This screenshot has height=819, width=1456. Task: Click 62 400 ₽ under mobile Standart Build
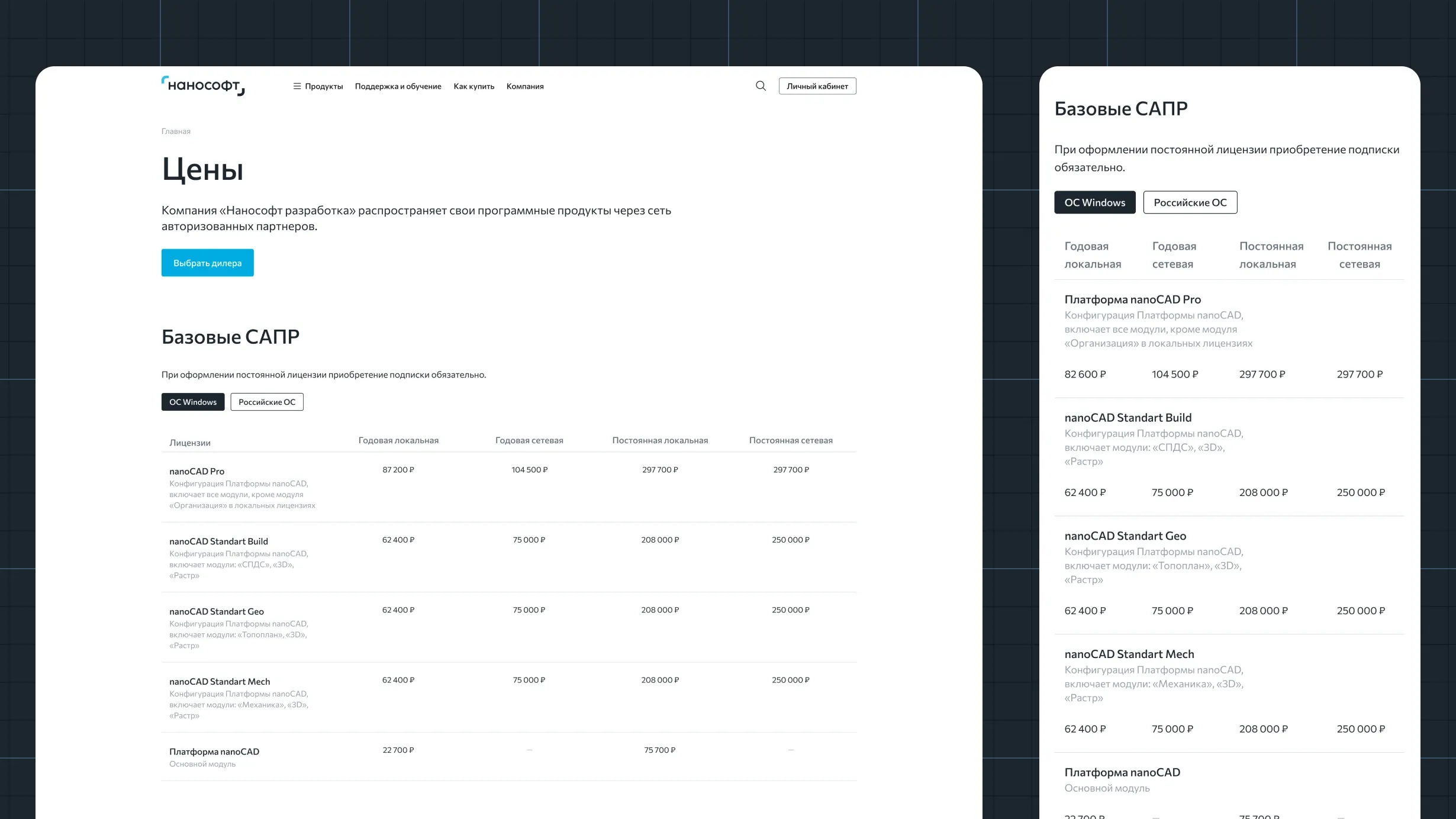[x=1085, y=493]
